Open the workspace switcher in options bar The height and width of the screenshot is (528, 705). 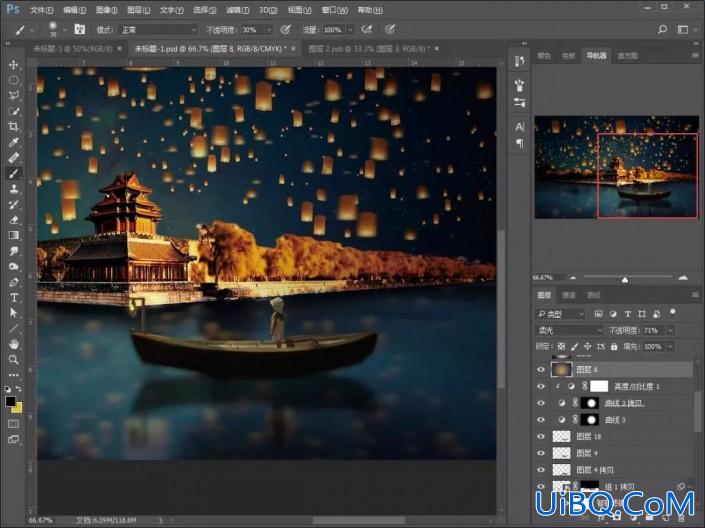(x=683, y=30)
